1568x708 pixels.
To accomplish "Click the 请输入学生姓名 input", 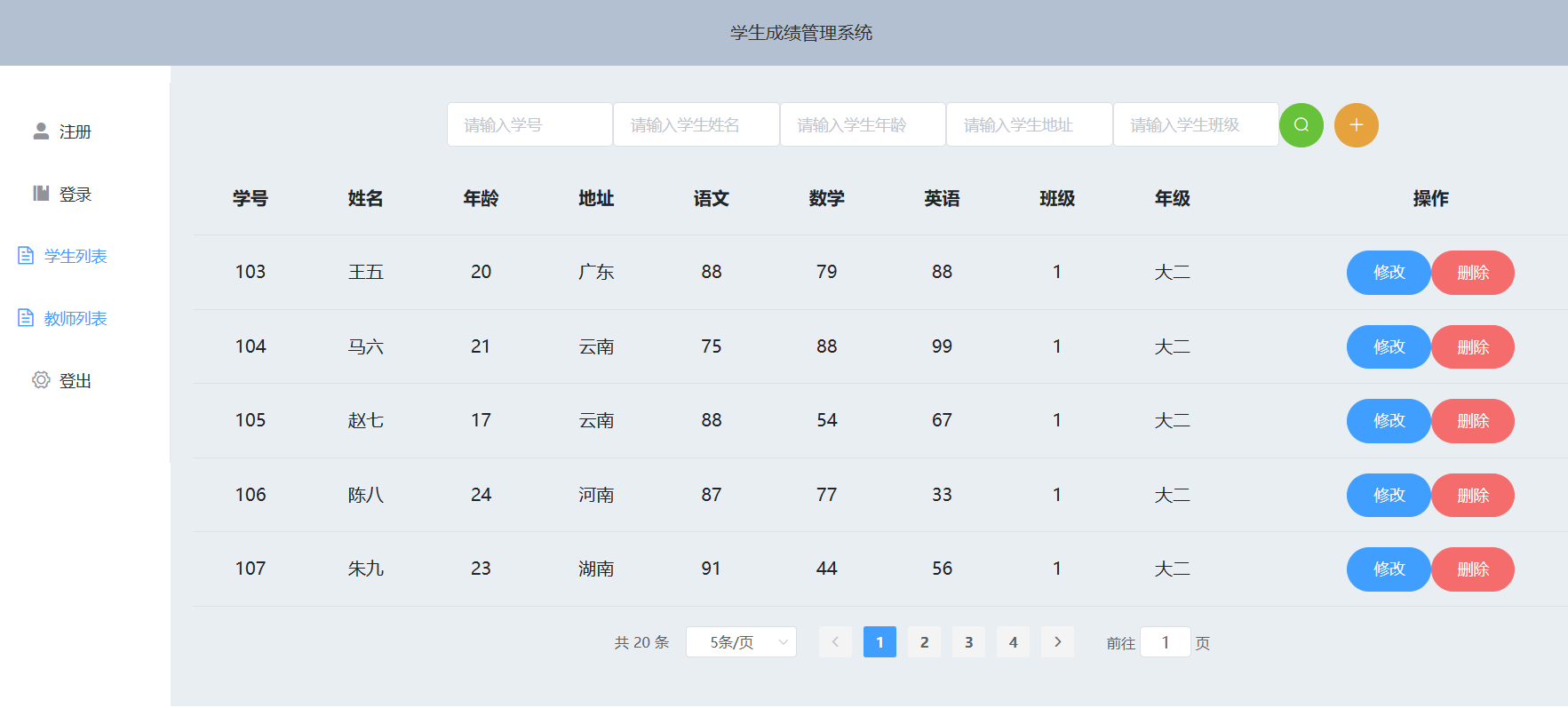I will pyautogui.click(x=696, y=125).
